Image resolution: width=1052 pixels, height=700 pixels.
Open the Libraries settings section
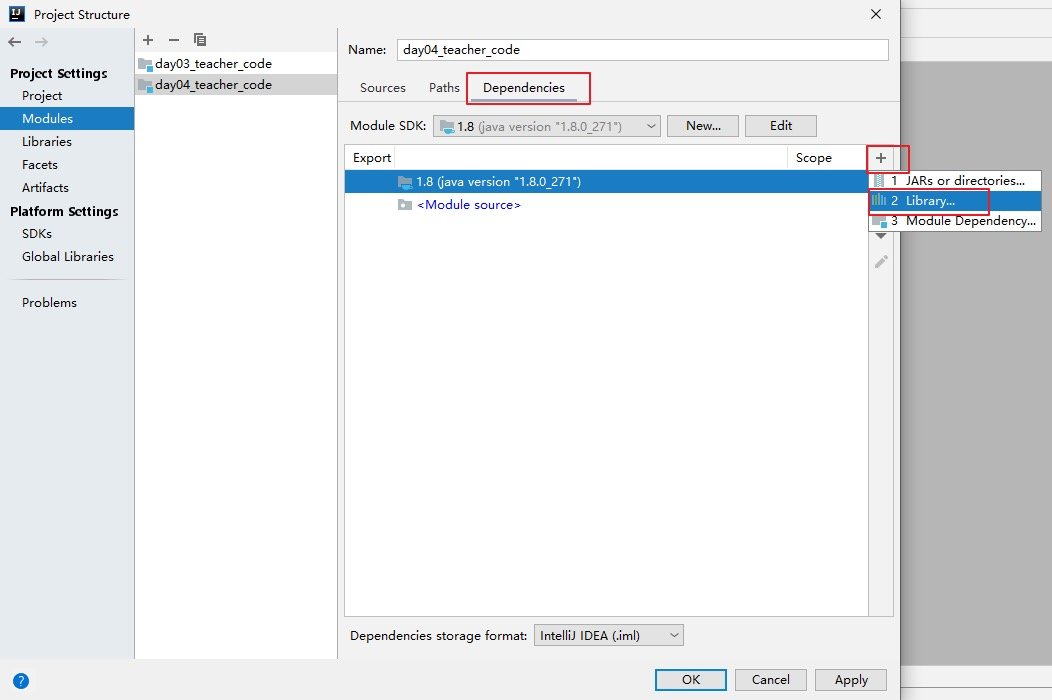46,142
